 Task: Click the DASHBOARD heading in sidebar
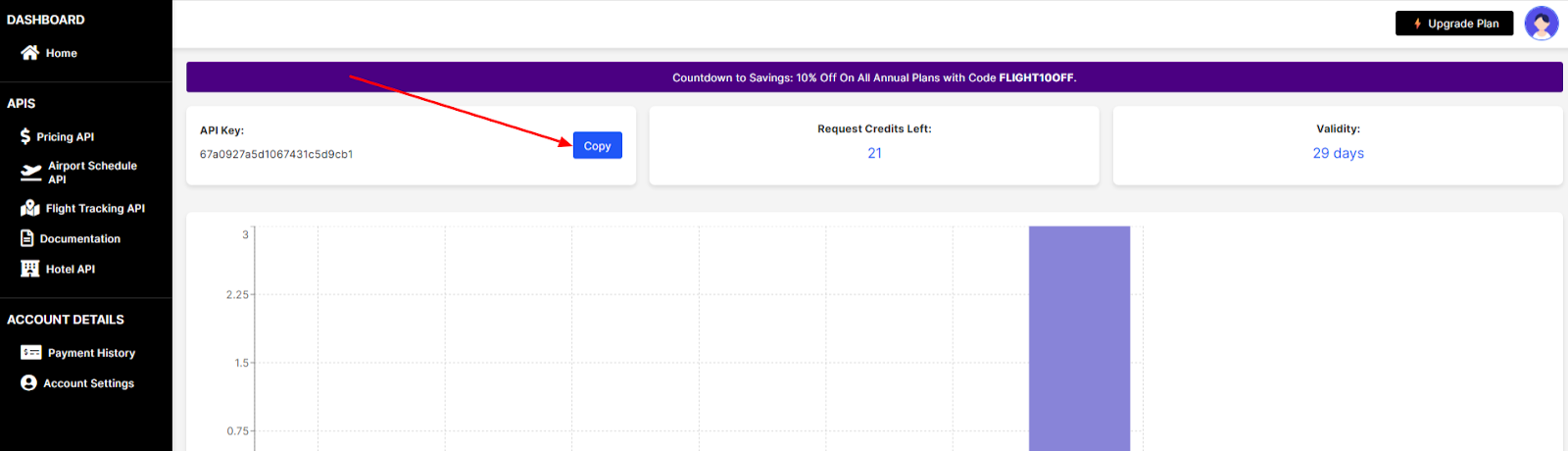pos(46,20)
